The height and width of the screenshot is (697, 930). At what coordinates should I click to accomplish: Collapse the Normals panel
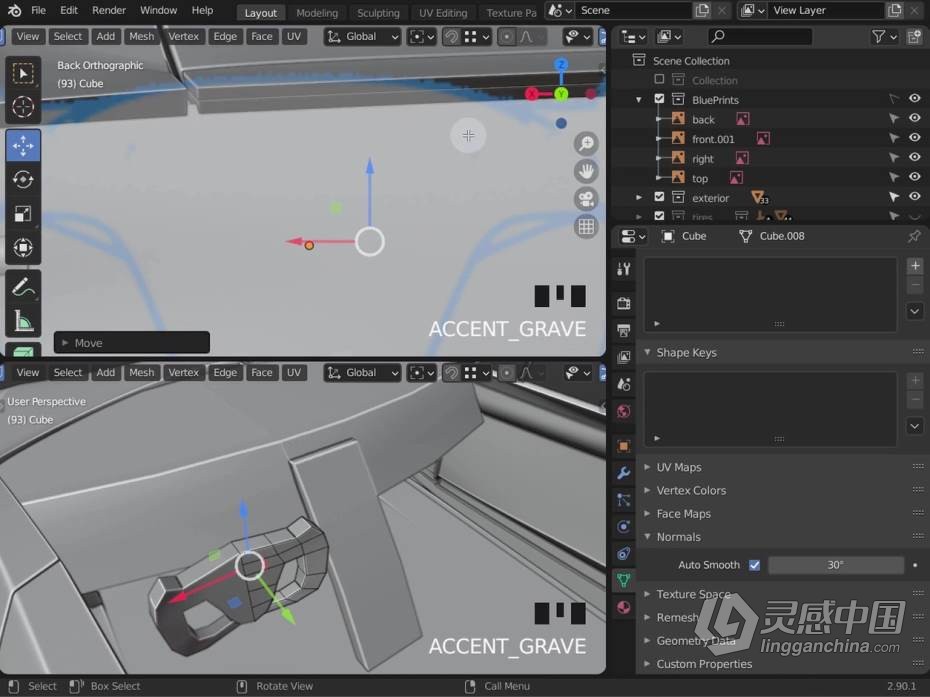point(647,537)
